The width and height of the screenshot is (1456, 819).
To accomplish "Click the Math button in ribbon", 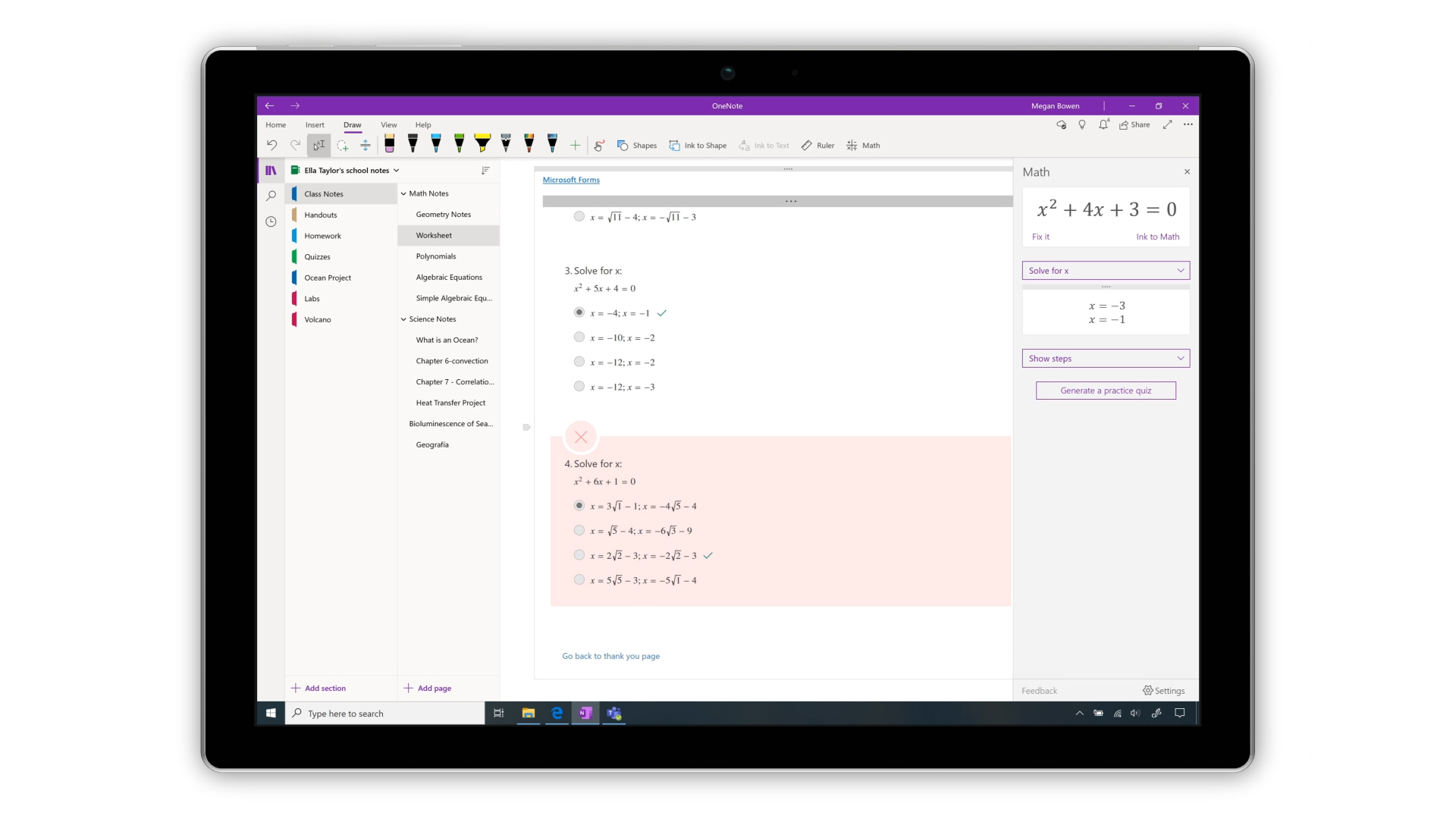I will pyautogui.click(x=863, y=146).
